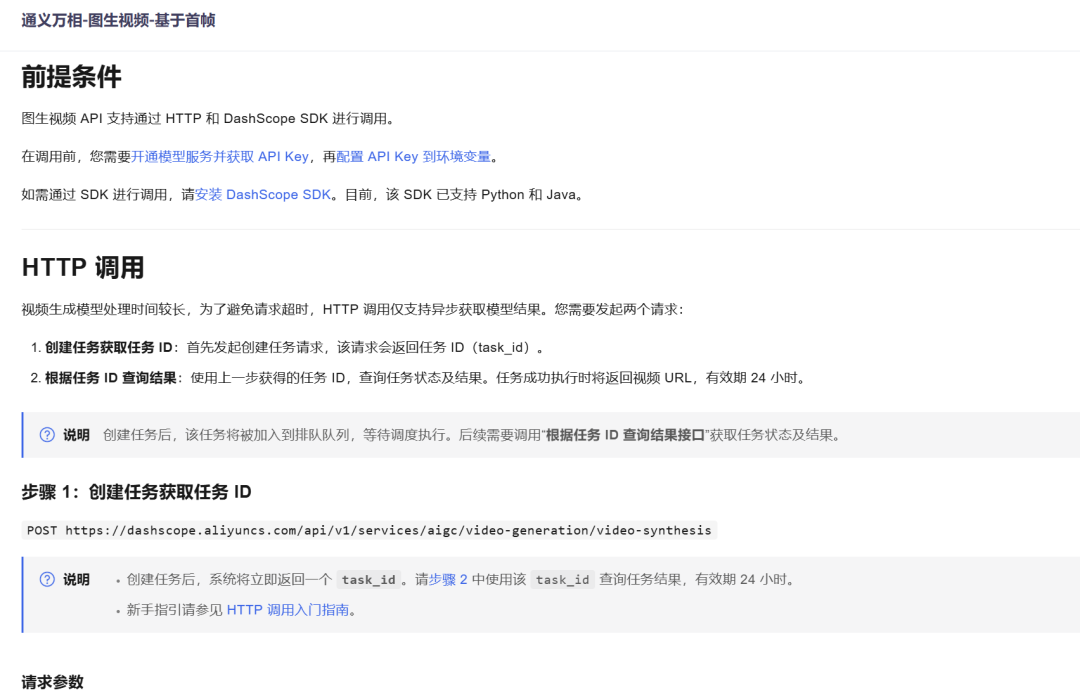Click the info icon beside 系统将立即返回 note

[47, 579]
